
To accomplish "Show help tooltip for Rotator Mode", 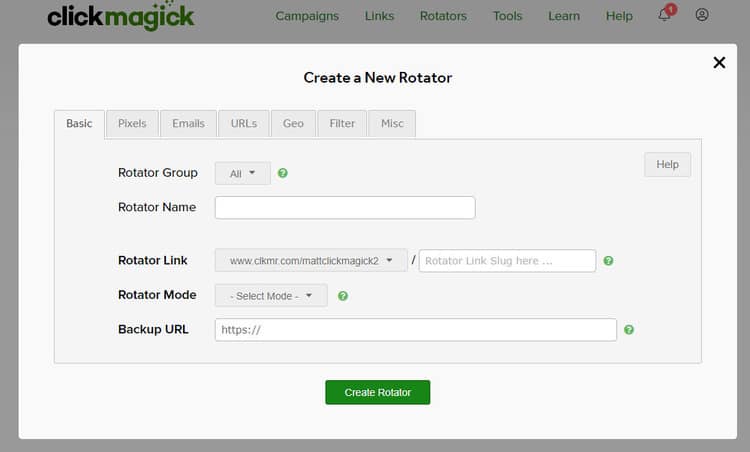I will (x=342, y=296).
